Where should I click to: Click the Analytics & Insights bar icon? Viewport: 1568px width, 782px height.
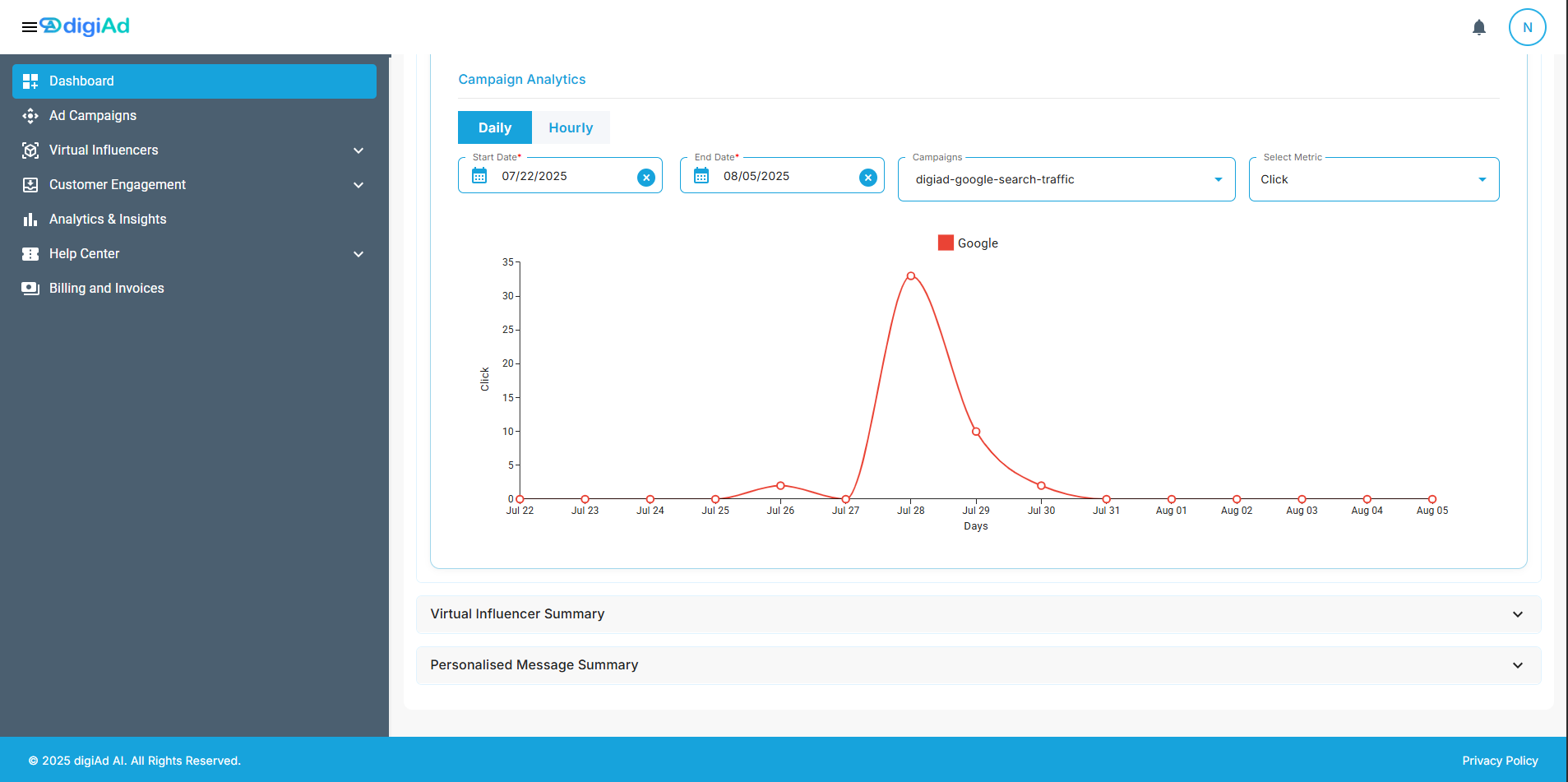(x=30, y=220)
